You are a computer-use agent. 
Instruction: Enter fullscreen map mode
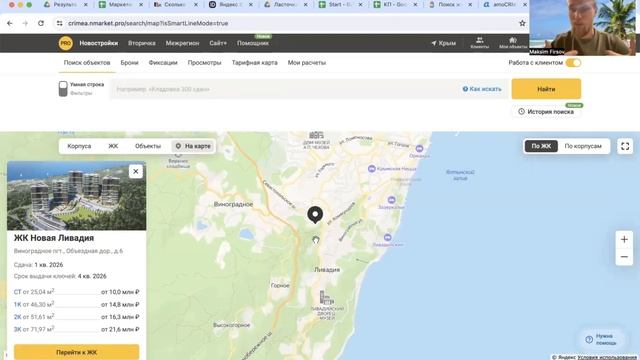[625, 146]
